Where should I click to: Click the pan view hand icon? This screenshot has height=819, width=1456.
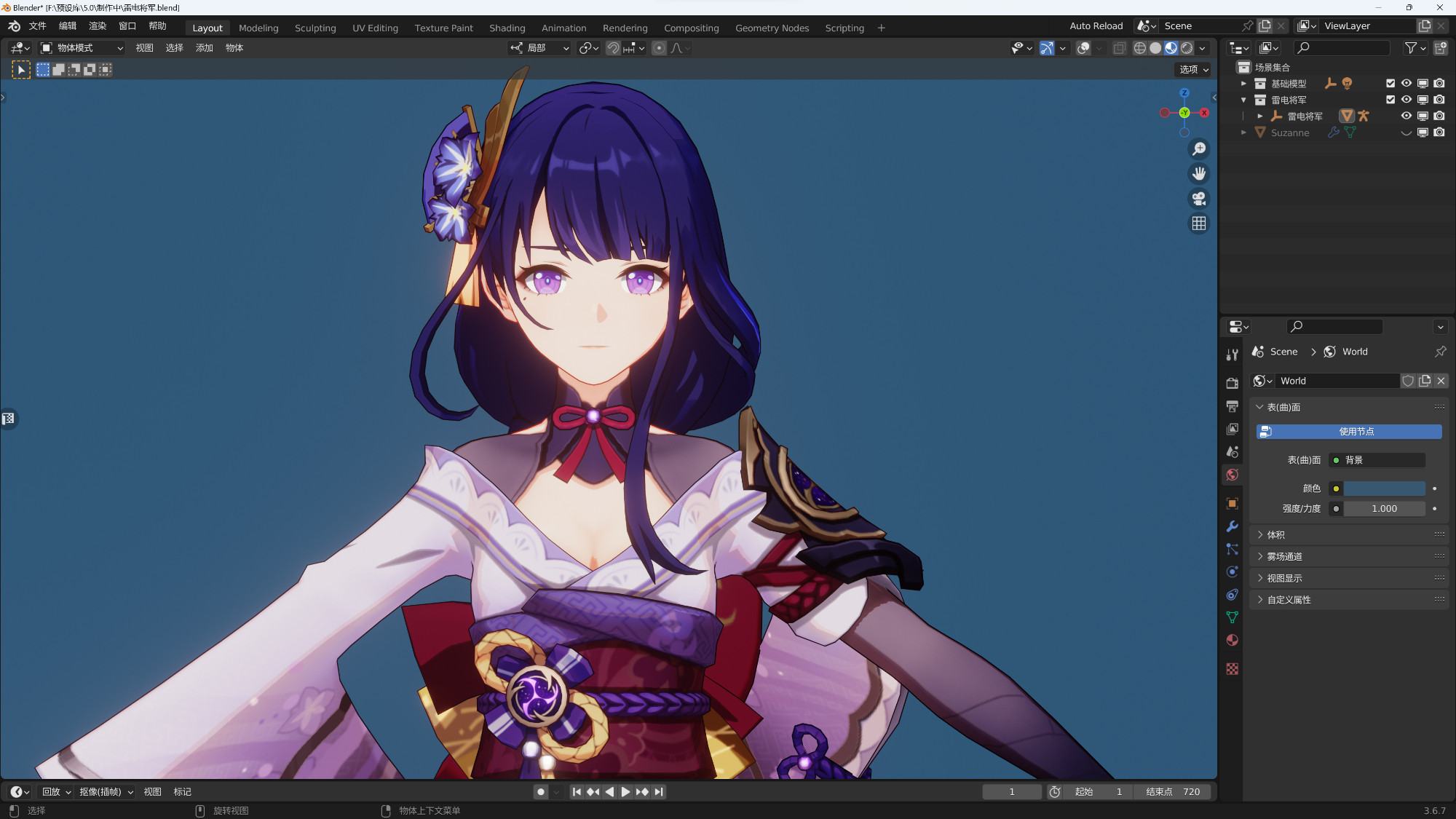[1199, 174]
